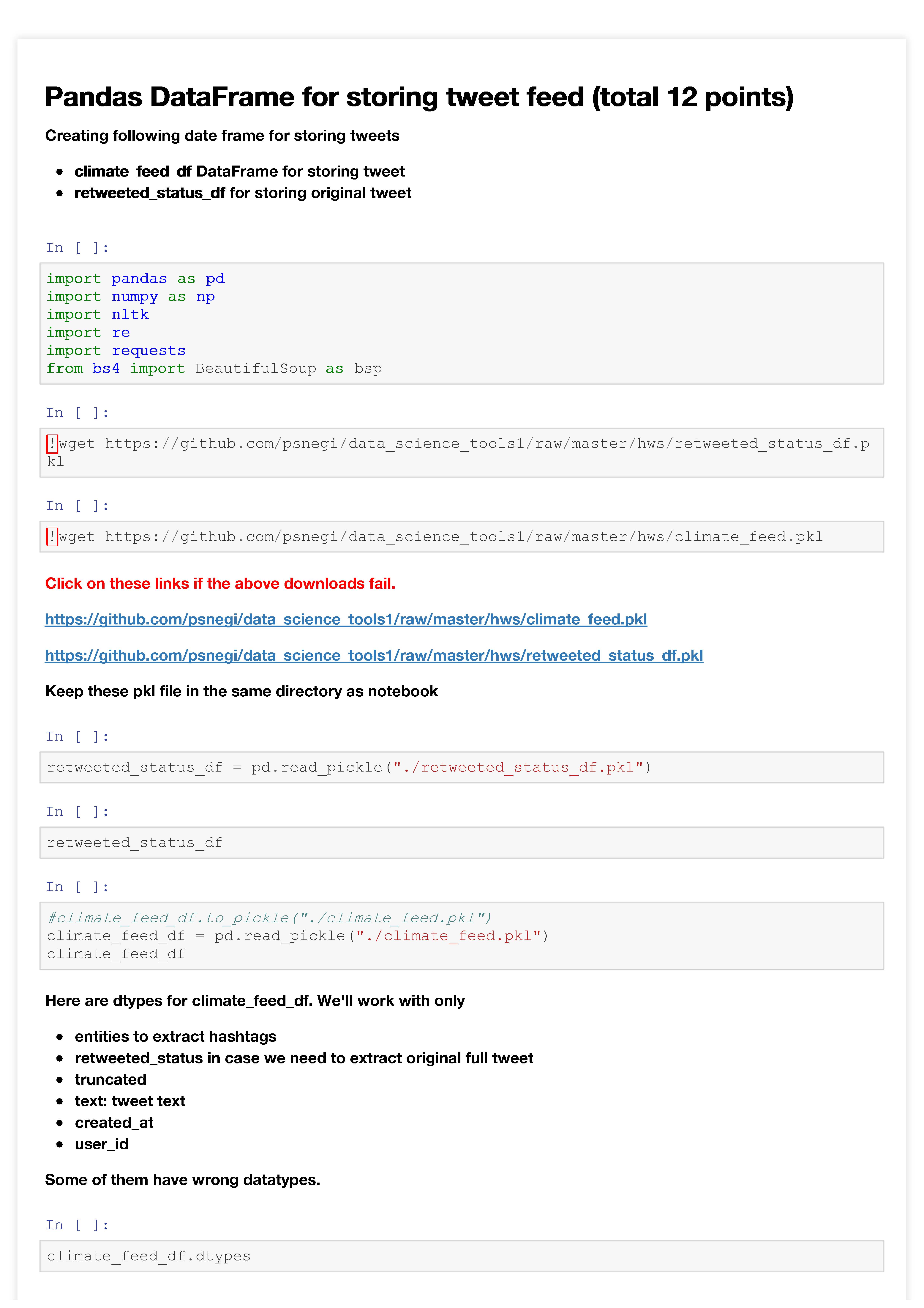Select the climate_feed_df DataFrame bullet item

point(239,171)
